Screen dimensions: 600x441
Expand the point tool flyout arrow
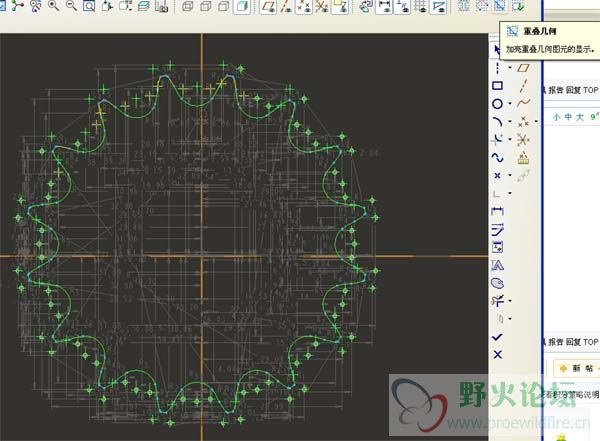coord(510,175)
